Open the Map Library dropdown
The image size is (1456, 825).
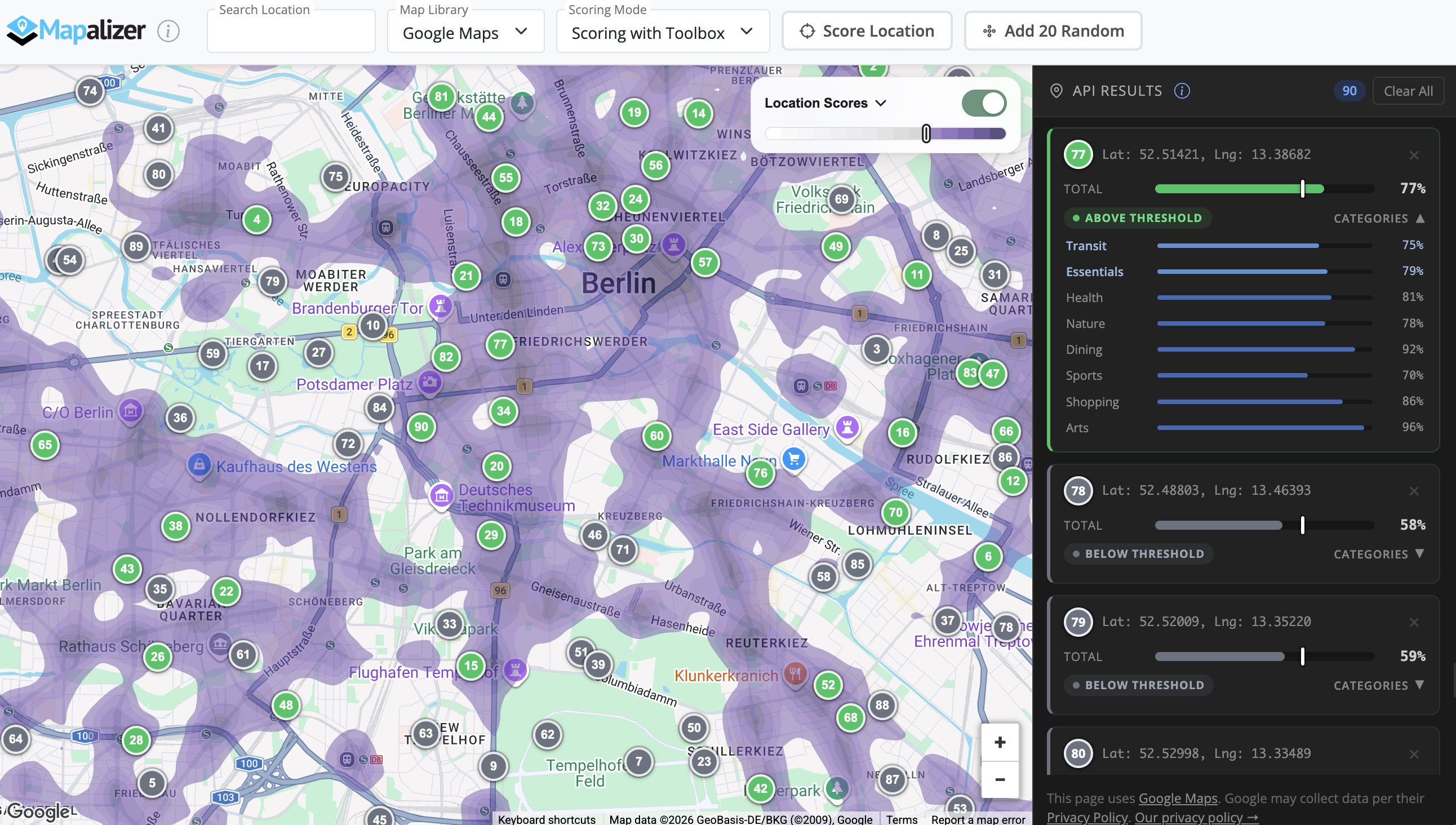[465, 33]
